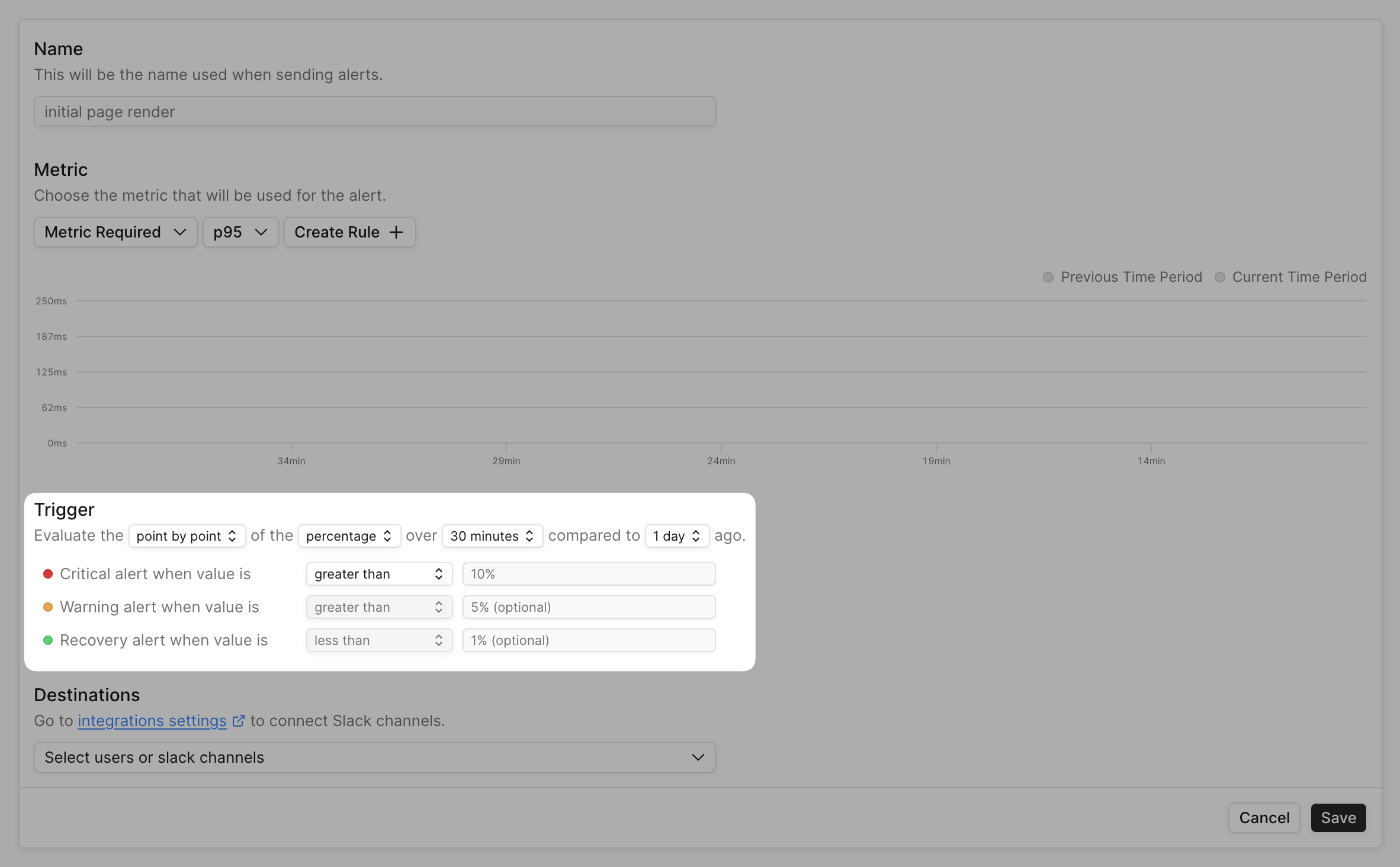This screenshot has height=867, width=1400.
Task: Click the Save button
Action: tap(1337, 817)
